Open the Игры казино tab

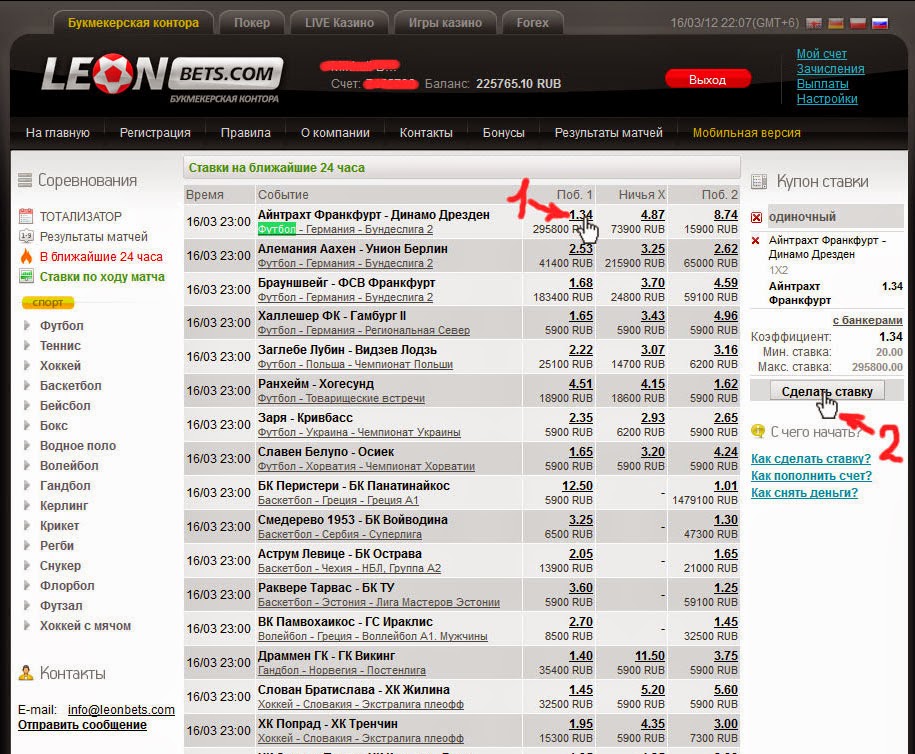tap(445, 23)
